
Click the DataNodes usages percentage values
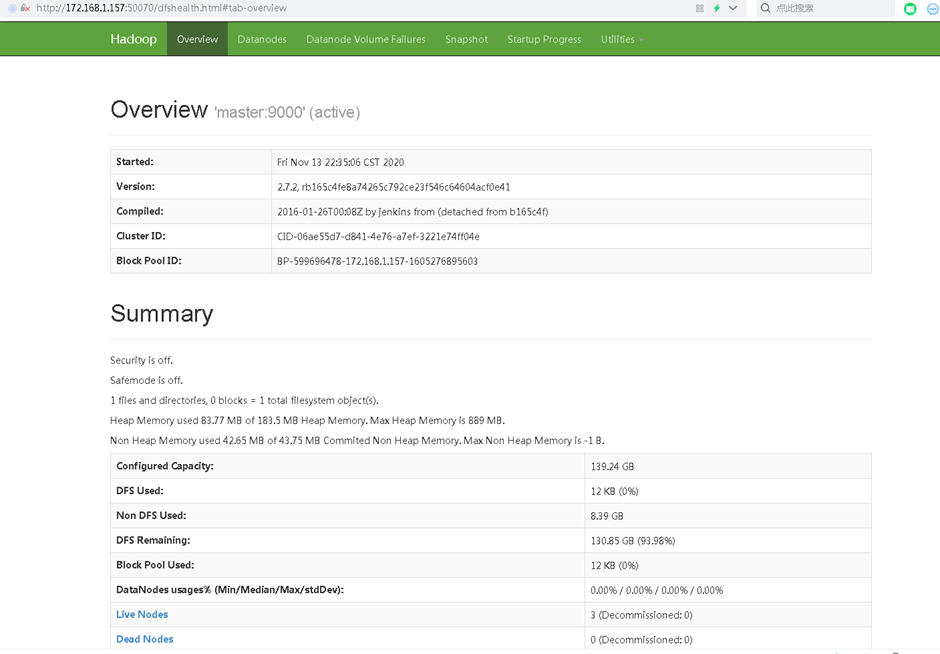[656, 590]
